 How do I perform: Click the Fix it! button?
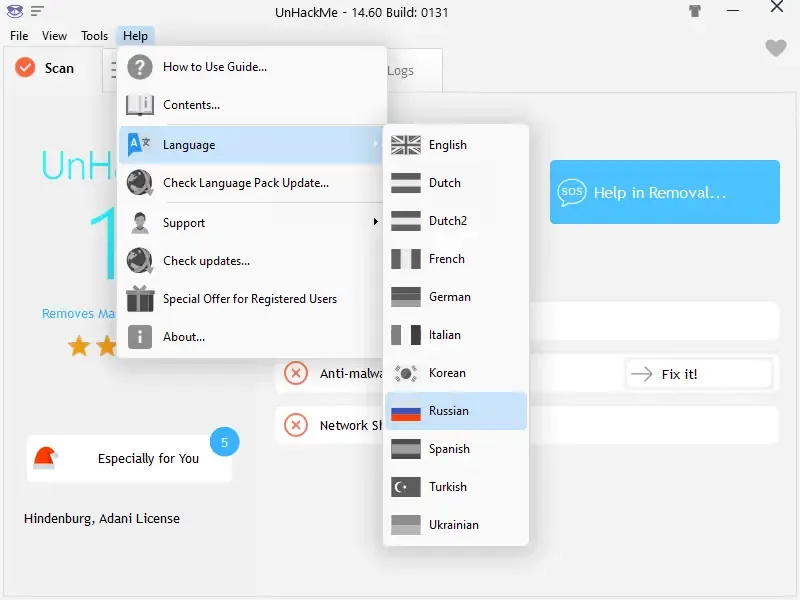(698, 373)
